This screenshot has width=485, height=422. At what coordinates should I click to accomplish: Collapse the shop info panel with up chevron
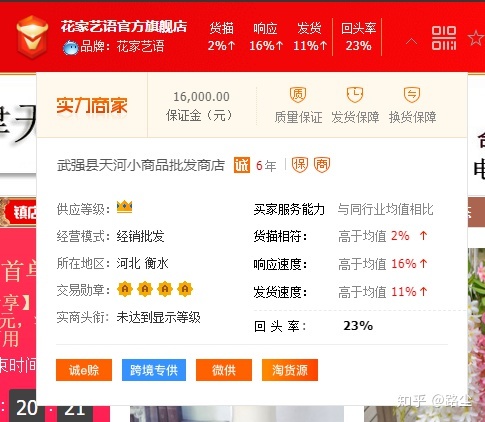click(x=411, y=42)
